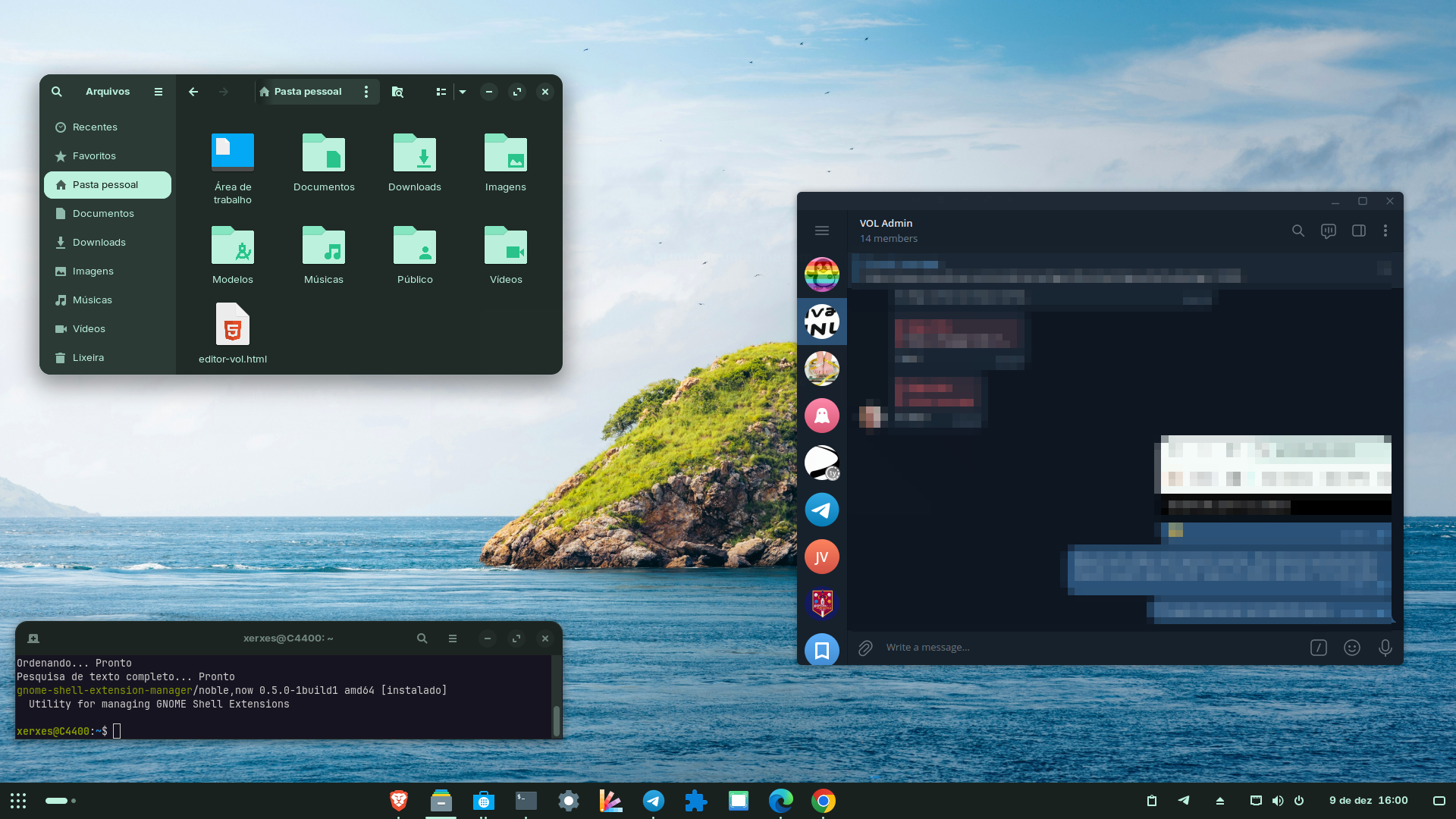
Task: Open Lixeira in files sidebar
Action: tap(88, 358)
